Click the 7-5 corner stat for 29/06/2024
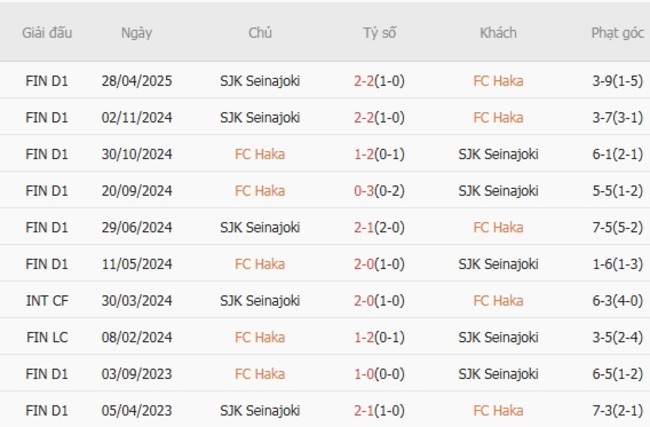 [617, 227]
